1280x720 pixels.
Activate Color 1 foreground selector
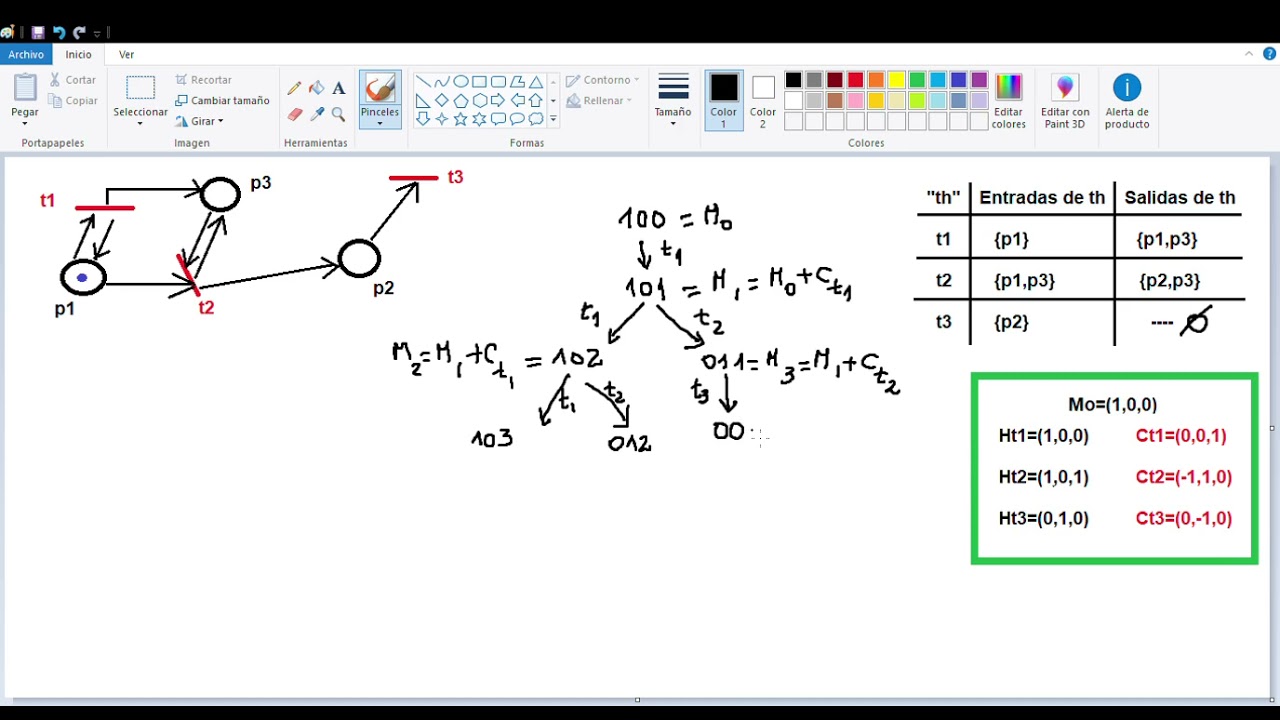[x=724, y=100]
